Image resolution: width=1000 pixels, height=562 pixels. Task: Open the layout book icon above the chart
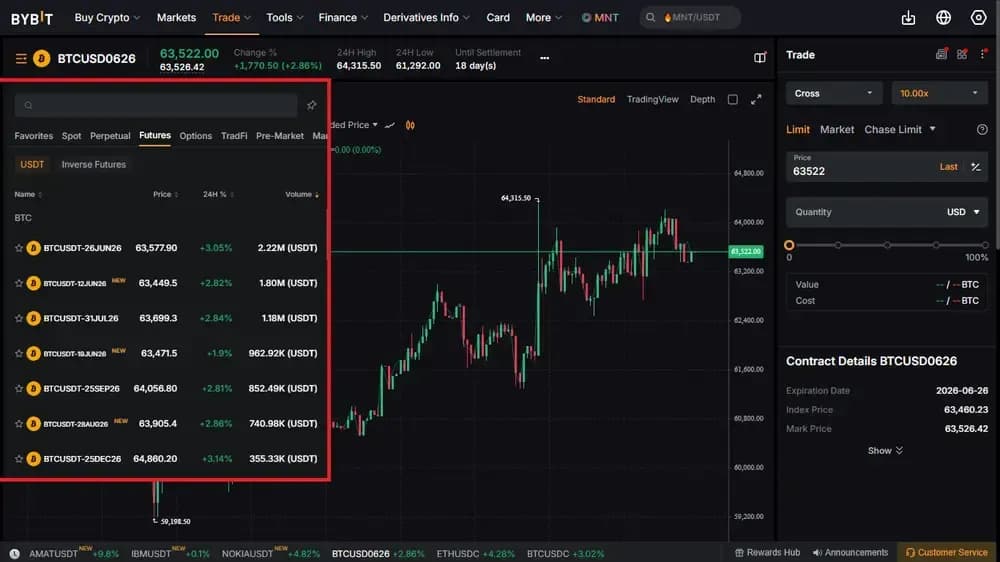click(x=760, y=57)
